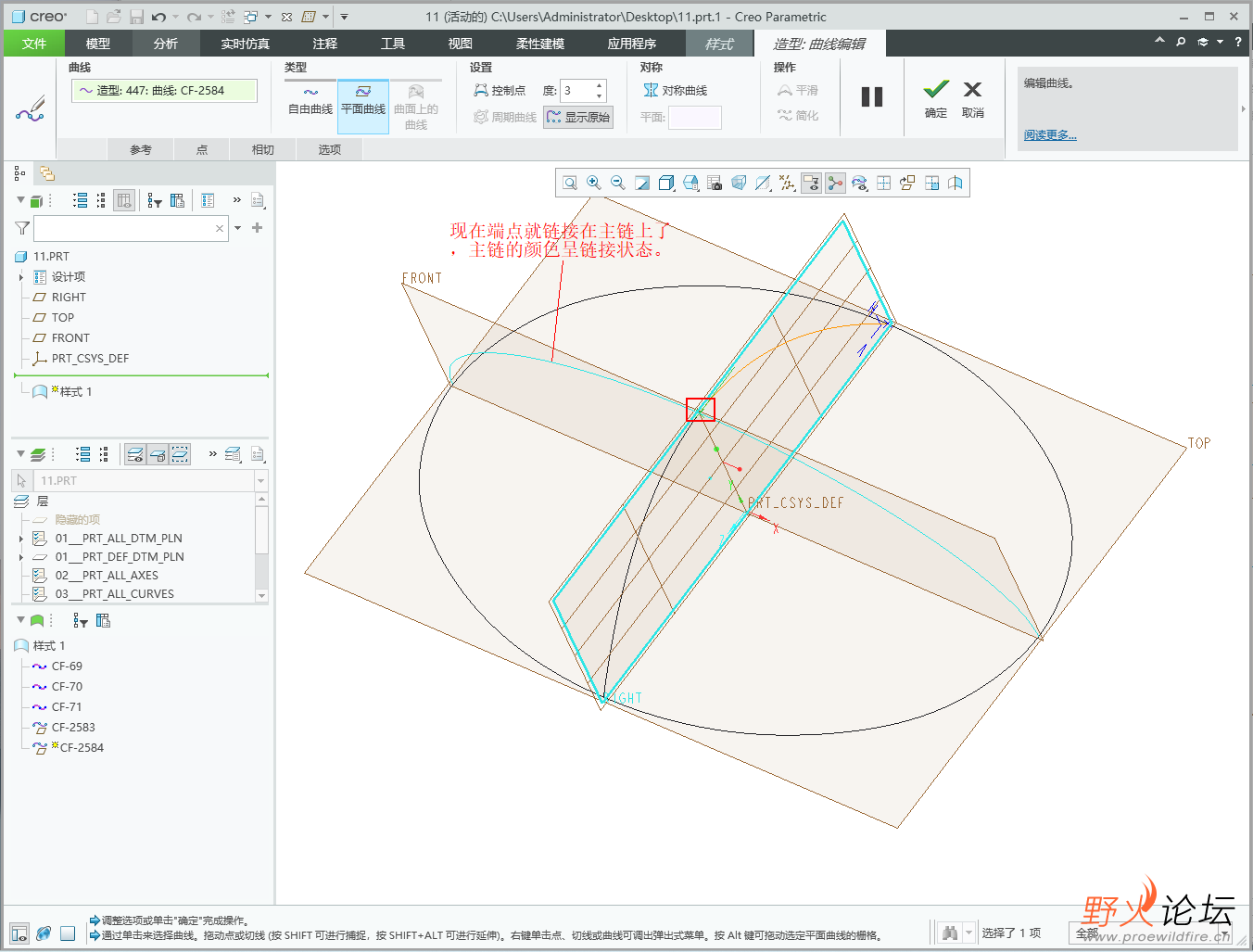Viewport: 1253px width, 952px height.
Task: Click the saved orientations icon
Action: [690, 184]
